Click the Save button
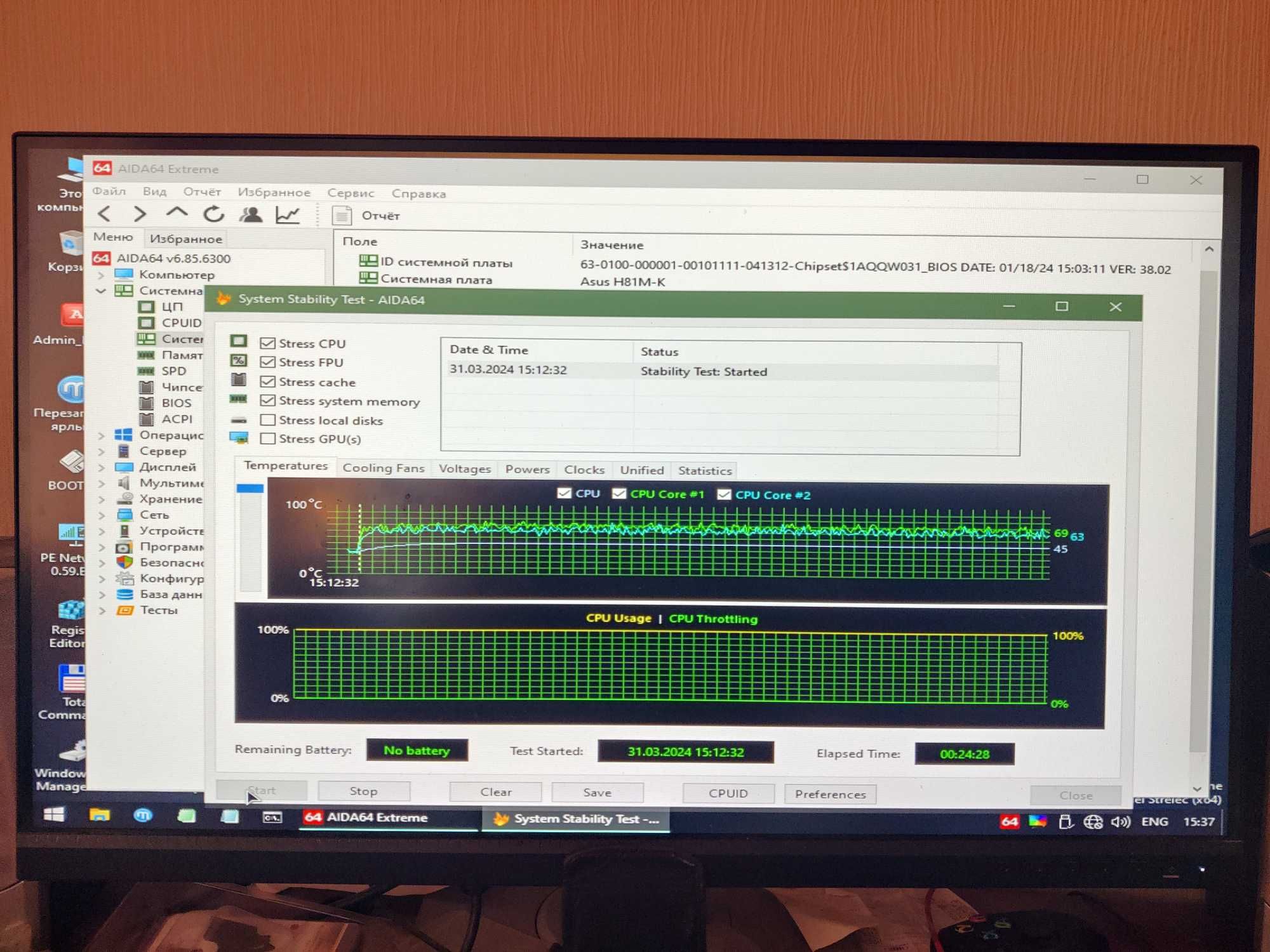 (x=598, y=792)
